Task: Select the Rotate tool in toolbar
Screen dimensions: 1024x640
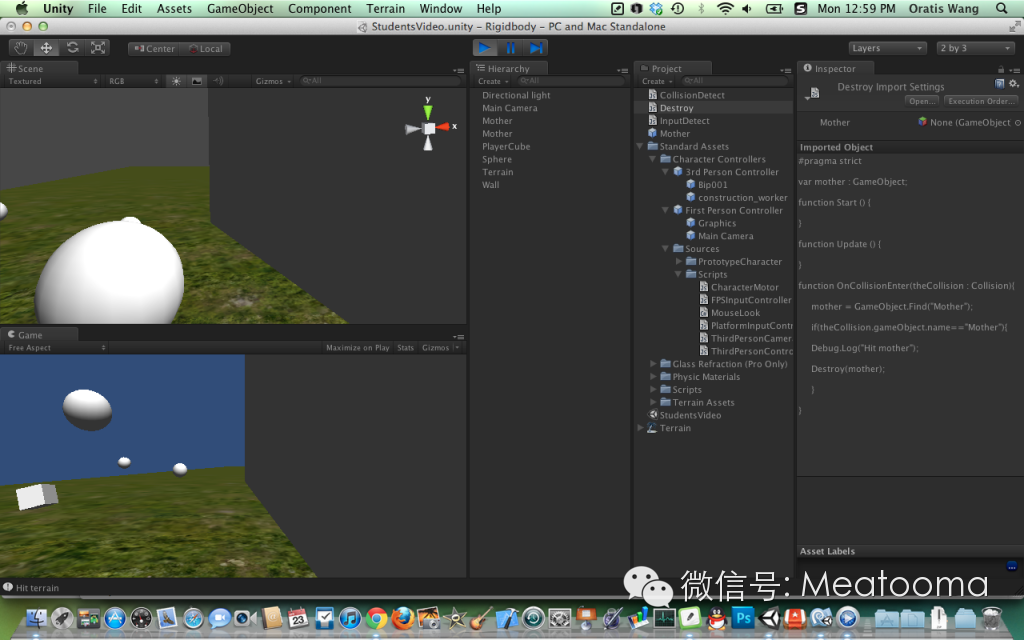Action: 72,48
